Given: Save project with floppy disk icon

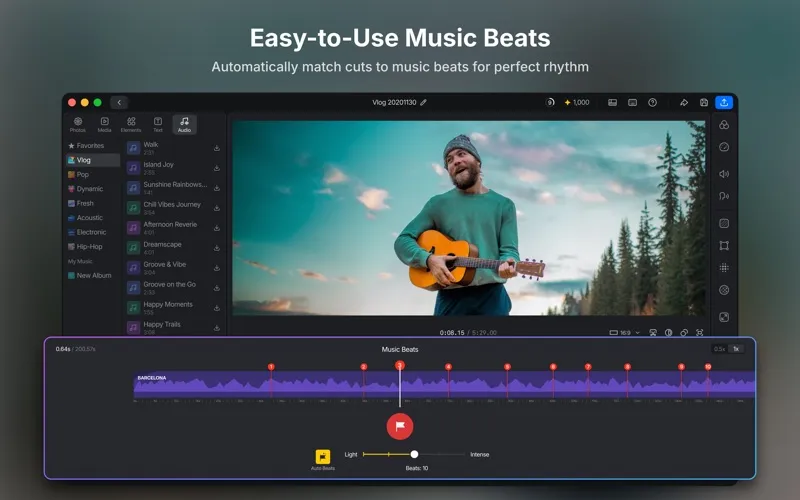Looking at the screenshot, I should 704,103.
